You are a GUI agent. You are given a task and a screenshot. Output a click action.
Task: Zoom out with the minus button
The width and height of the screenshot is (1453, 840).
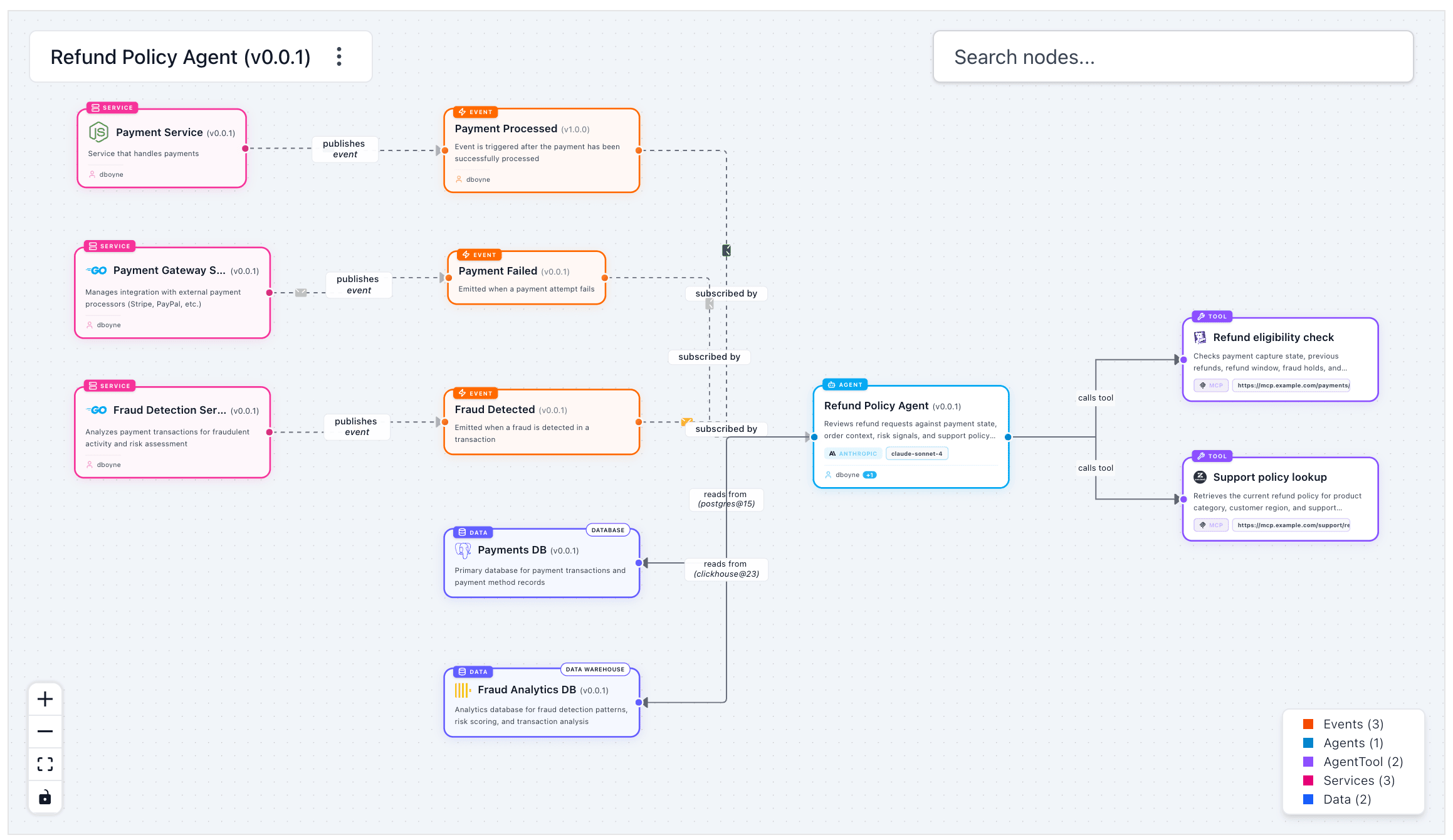click(x=45, y=732)
